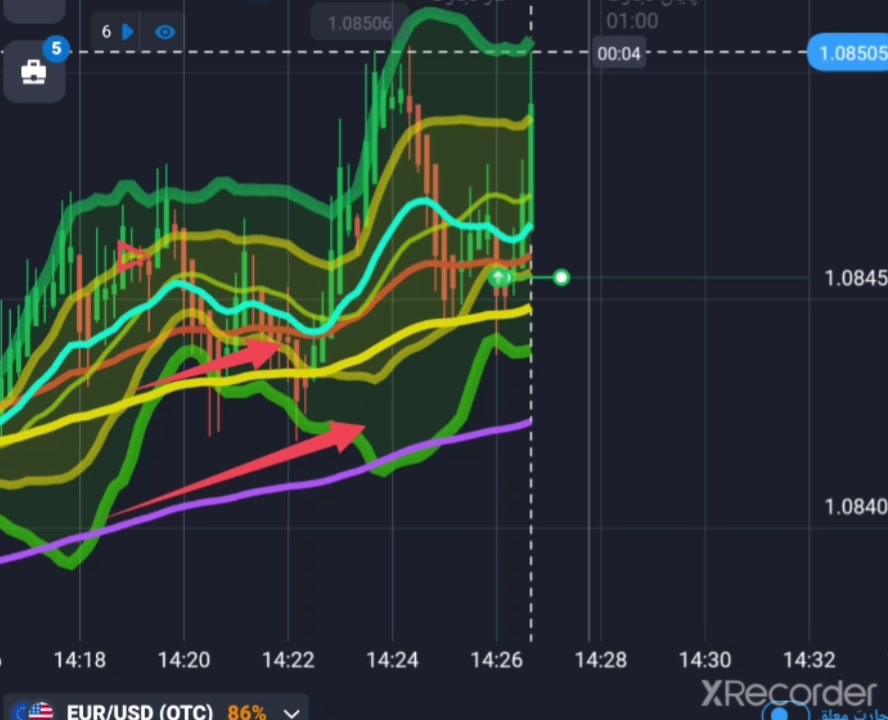The height and width of the screenshot is (720, 888).
Task: Click the 00:04 countdown timer label
Action: coord(618,54)
